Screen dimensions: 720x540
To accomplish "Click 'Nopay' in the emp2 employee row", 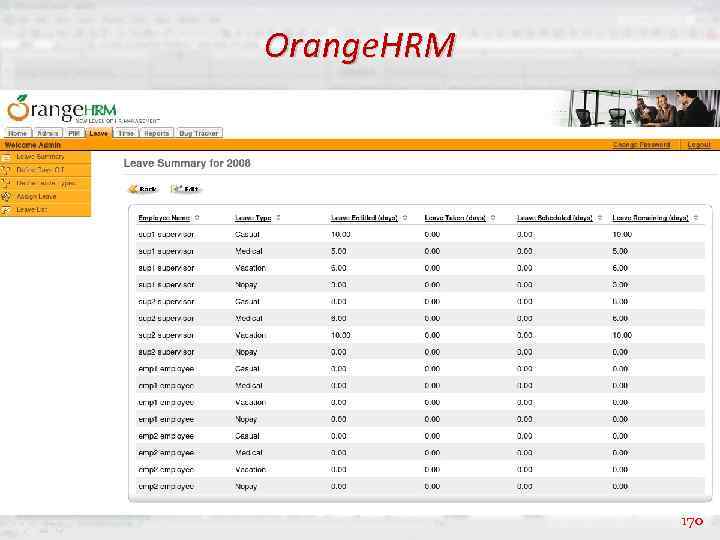I will pos(246,486).
